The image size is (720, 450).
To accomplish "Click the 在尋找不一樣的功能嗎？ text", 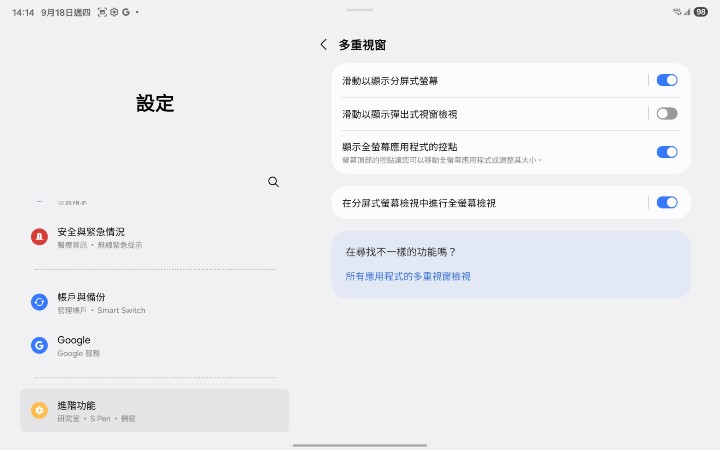I will [x=400, y=252].
